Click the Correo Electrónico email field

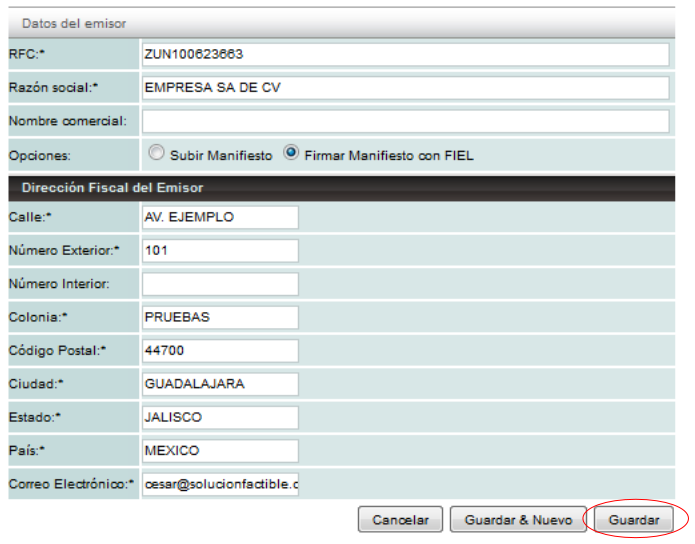[x=220, y=484]
